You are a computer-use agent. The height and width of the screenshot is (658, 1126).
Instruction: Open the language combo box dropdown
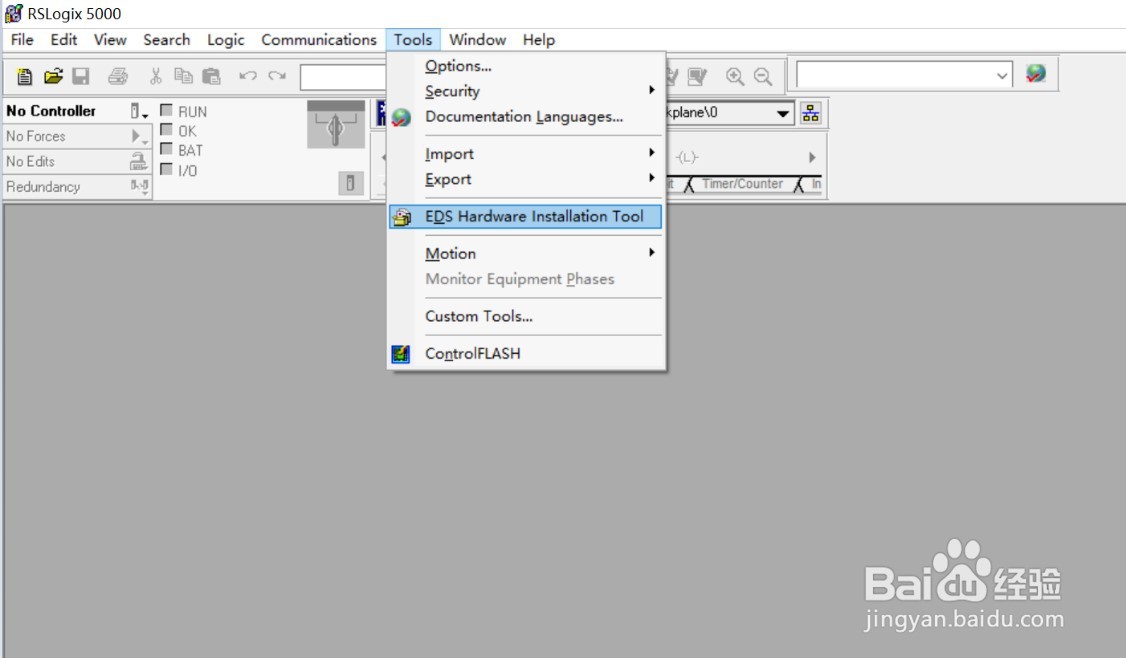(1002, 75)
